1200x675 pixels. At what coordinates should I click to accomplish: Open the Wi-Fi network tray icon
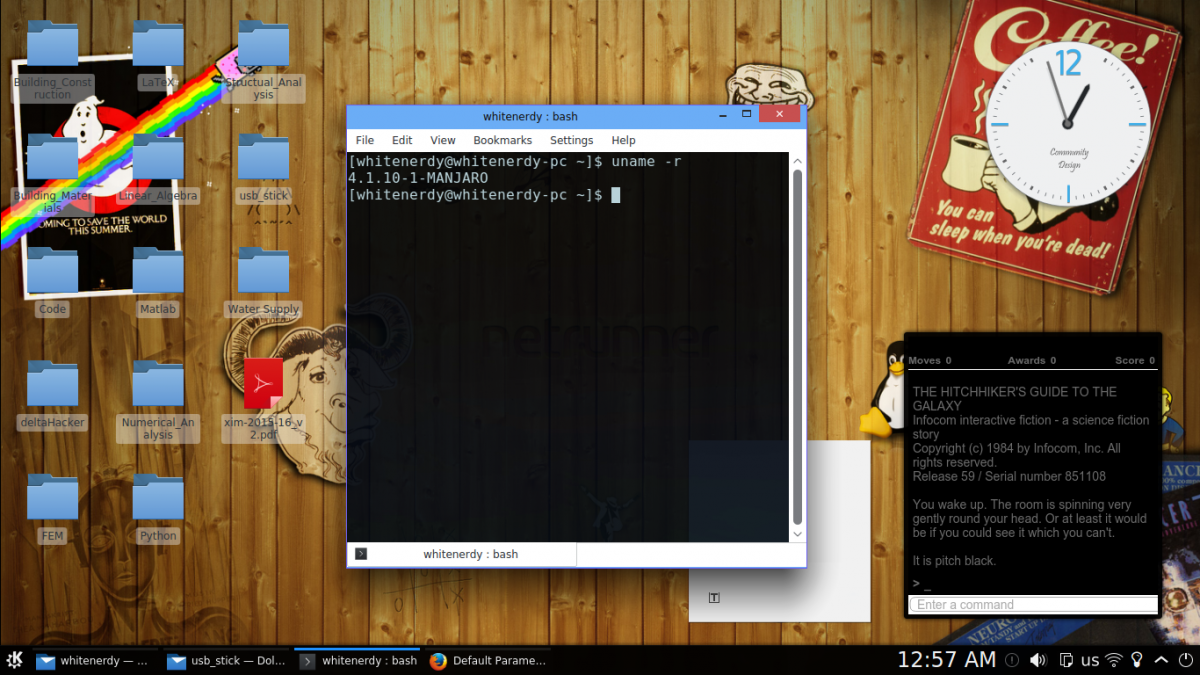coord(1114,660)
